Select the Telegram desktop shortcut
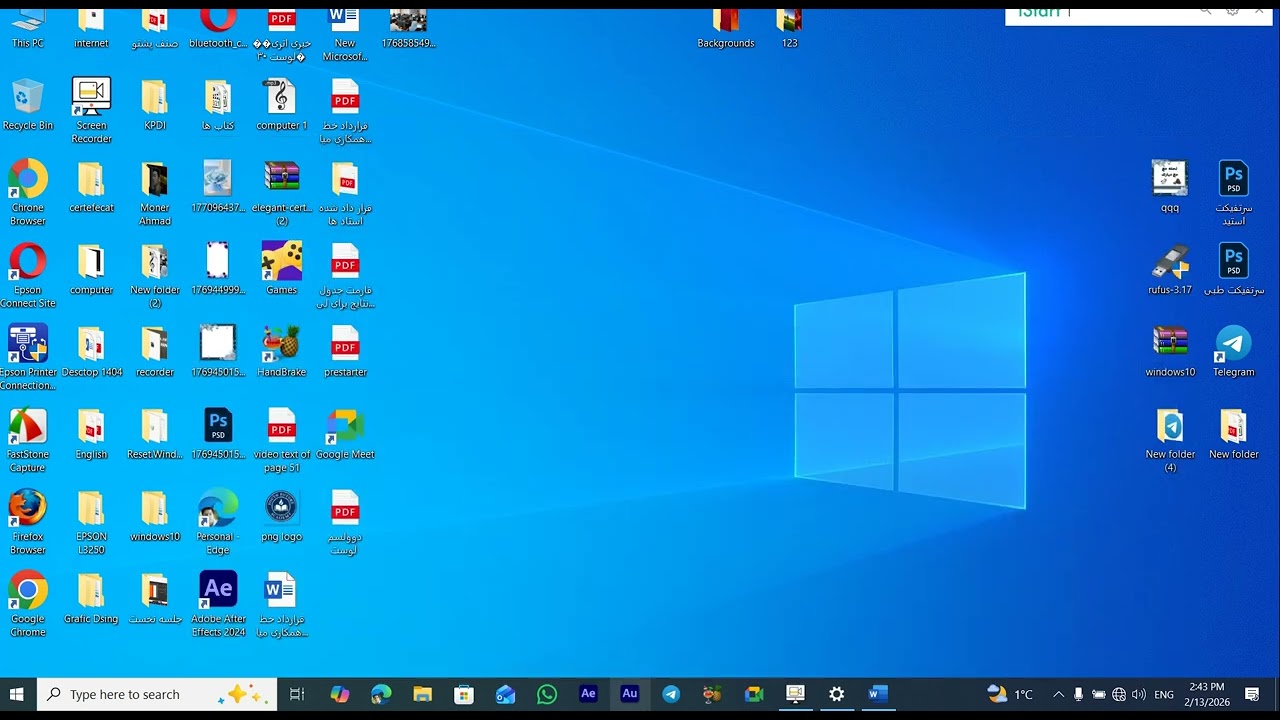The height and width of the screenshot is (720, 1280). pos(1233,351)
